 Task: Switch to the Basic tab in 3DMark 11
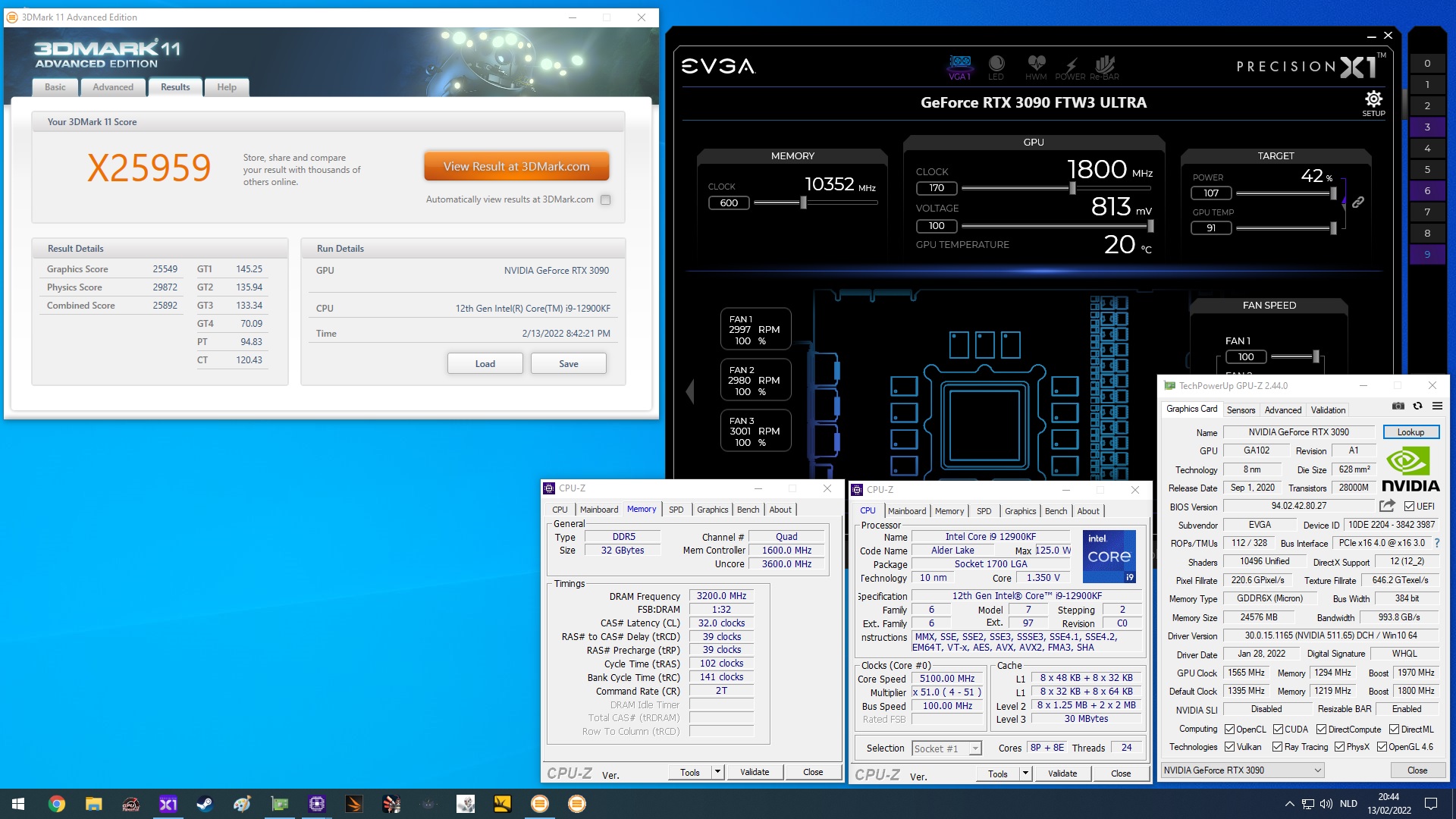pos(55,87)
